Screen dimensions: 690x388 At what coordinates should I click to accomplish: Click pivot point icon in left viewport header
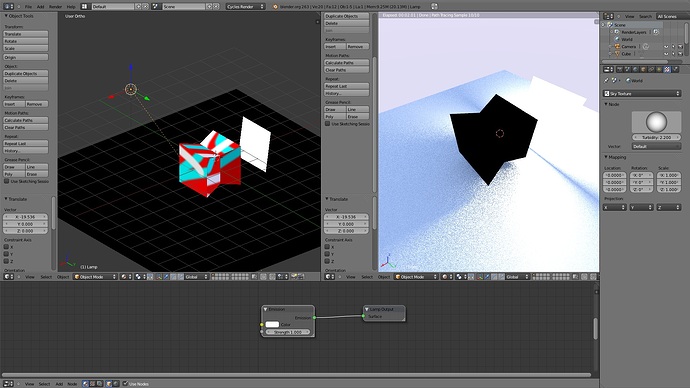coord(140,277)
